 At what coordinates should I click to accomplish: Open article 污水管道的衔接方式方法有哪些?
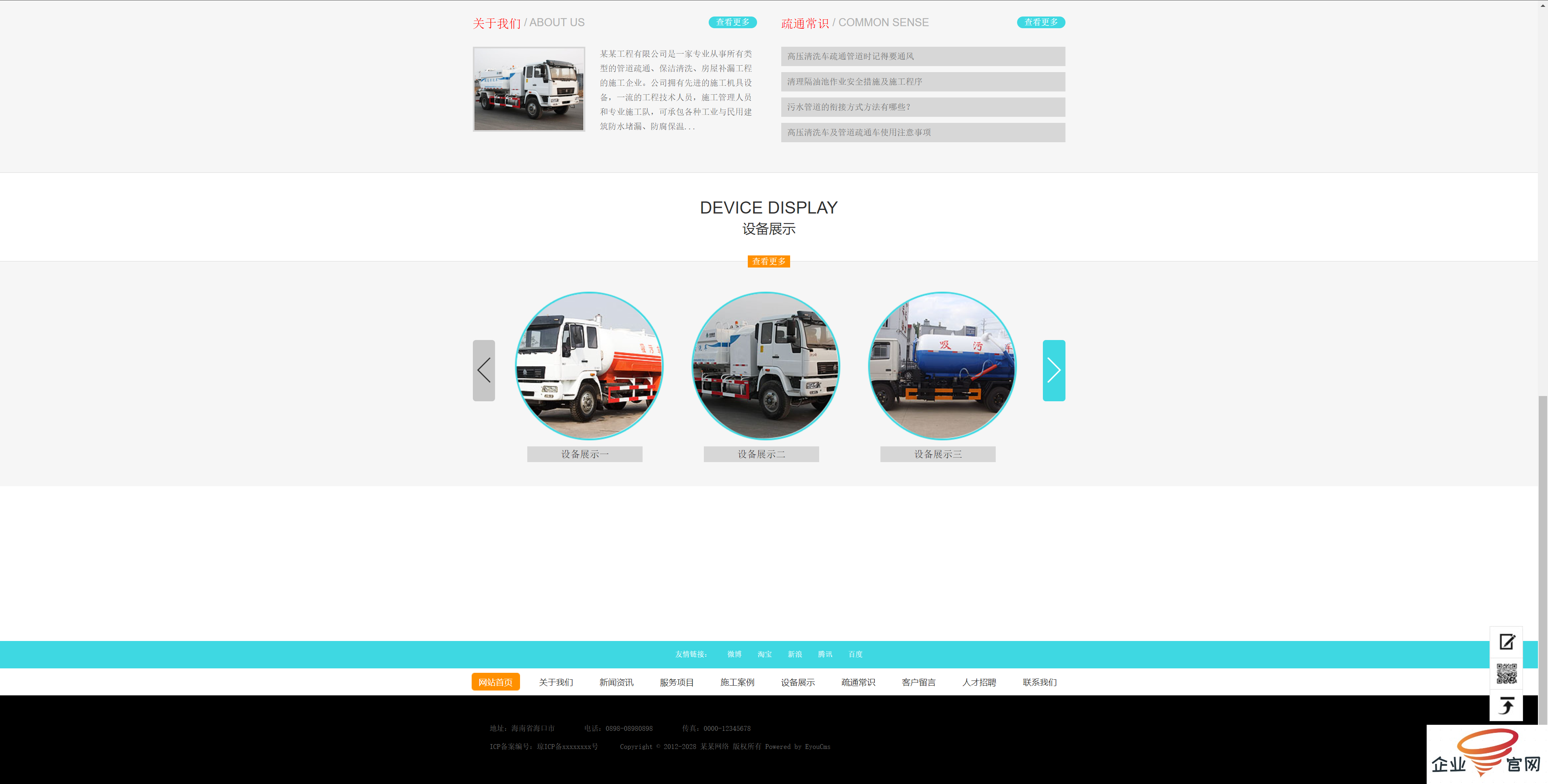923,107
